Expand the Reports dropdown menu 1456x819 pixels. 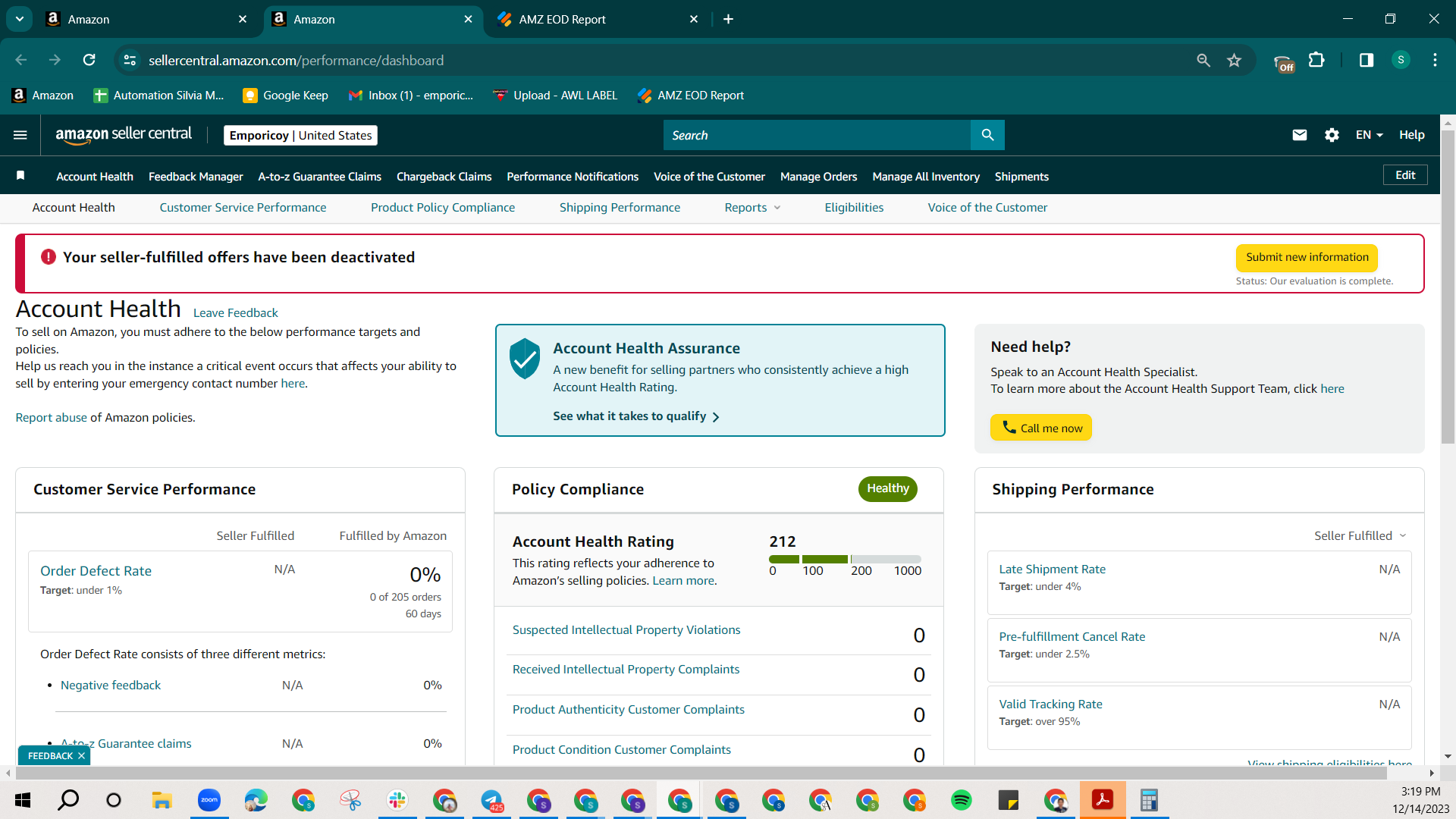(x=752, y=208)
